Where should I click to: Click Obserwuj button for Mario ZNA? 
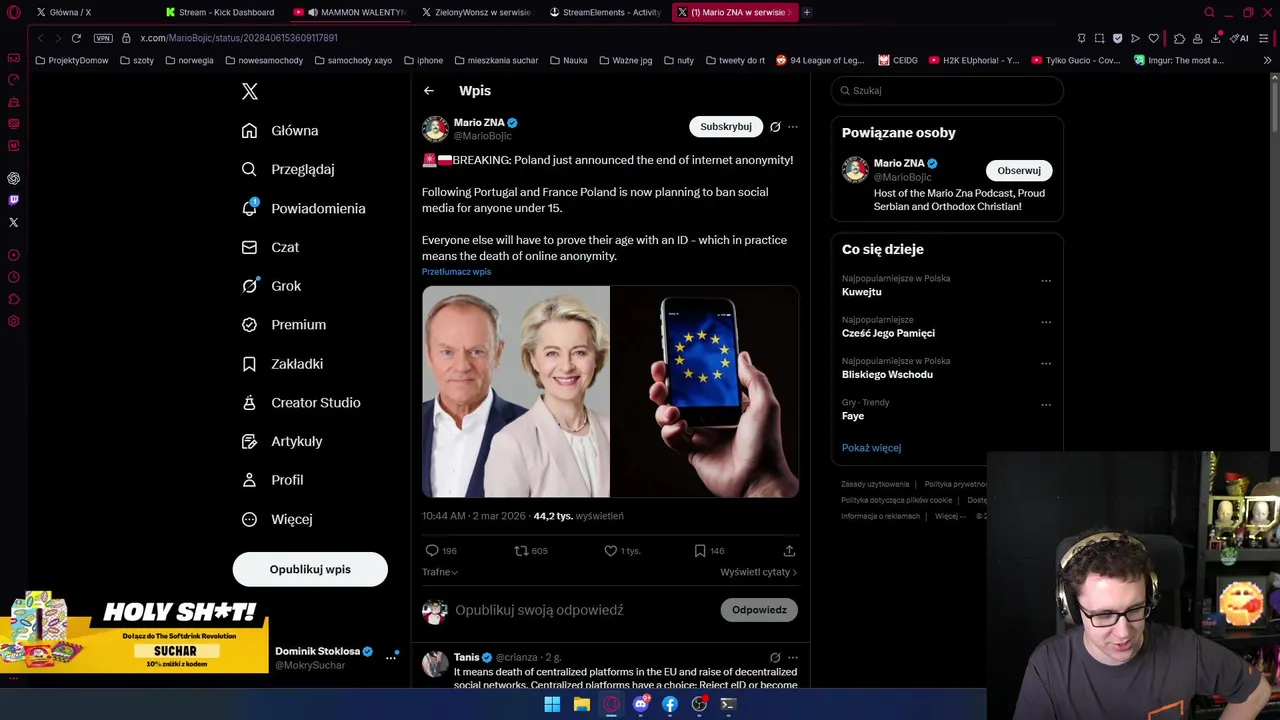point(1019,170)
